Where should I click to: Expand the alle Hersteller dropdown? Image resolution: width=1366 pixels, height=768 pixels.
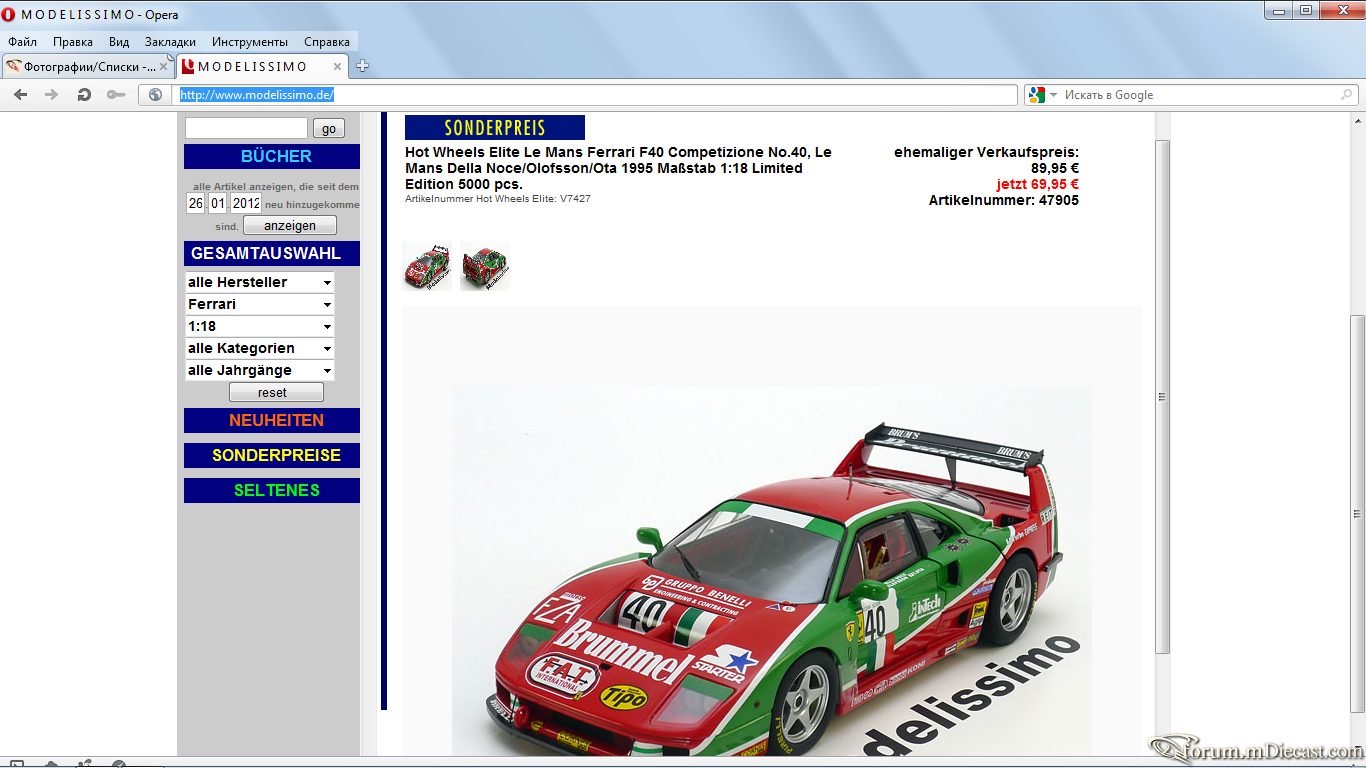[260, 282]
